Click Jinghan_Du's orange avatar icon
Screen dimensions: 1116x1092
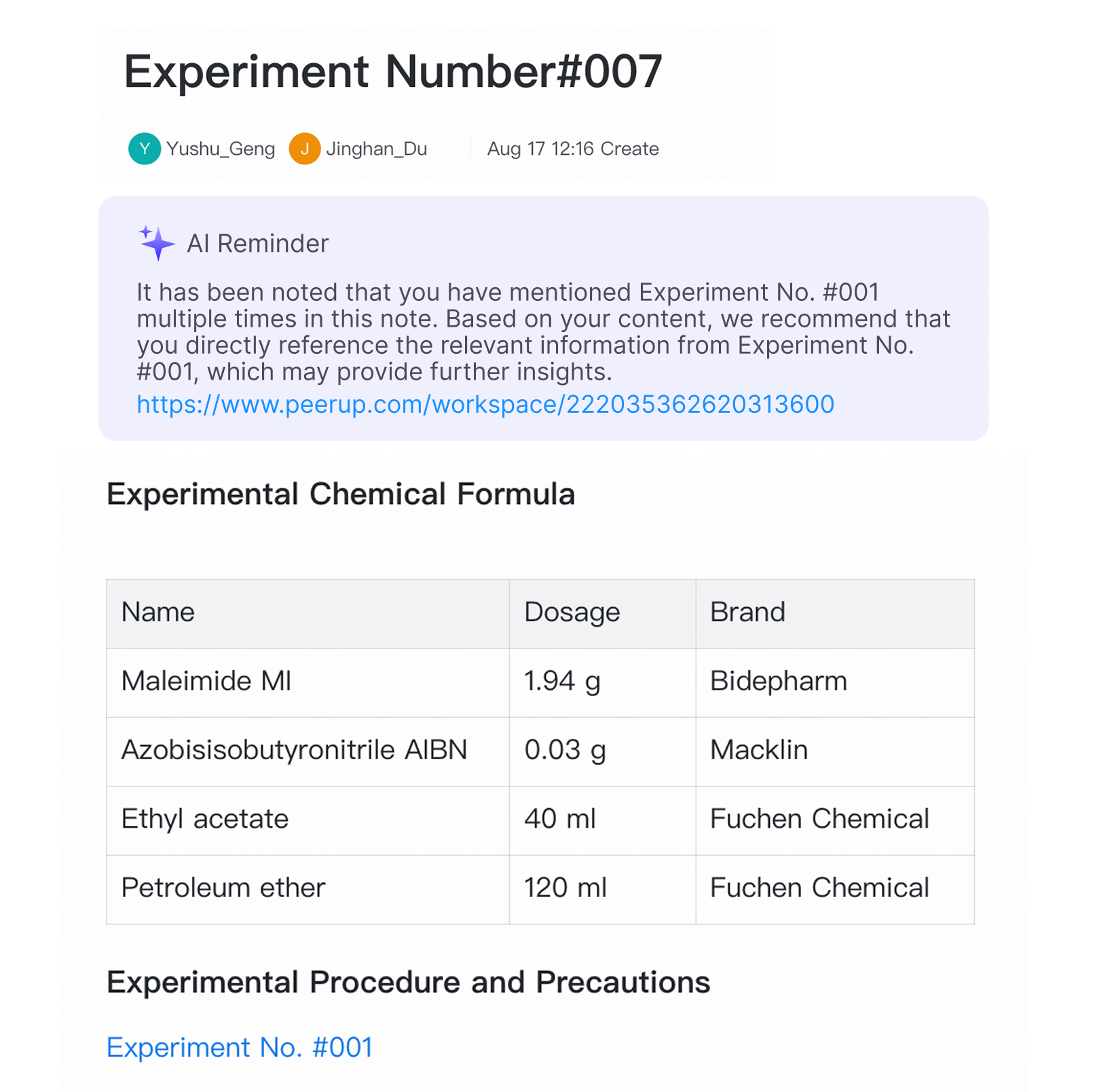[x=305, y=149]
